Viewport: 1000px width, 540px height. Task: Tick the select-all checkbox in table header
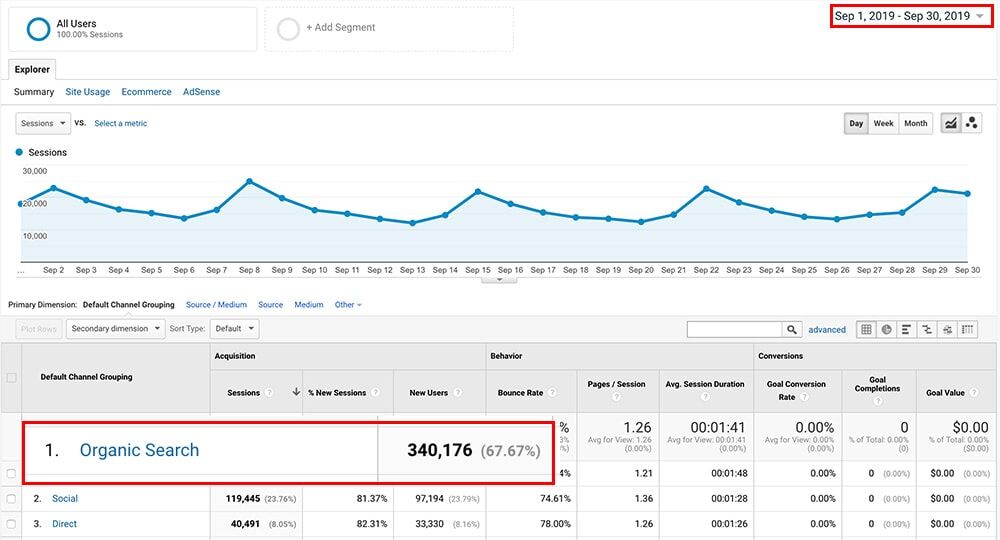pos(12,377)
